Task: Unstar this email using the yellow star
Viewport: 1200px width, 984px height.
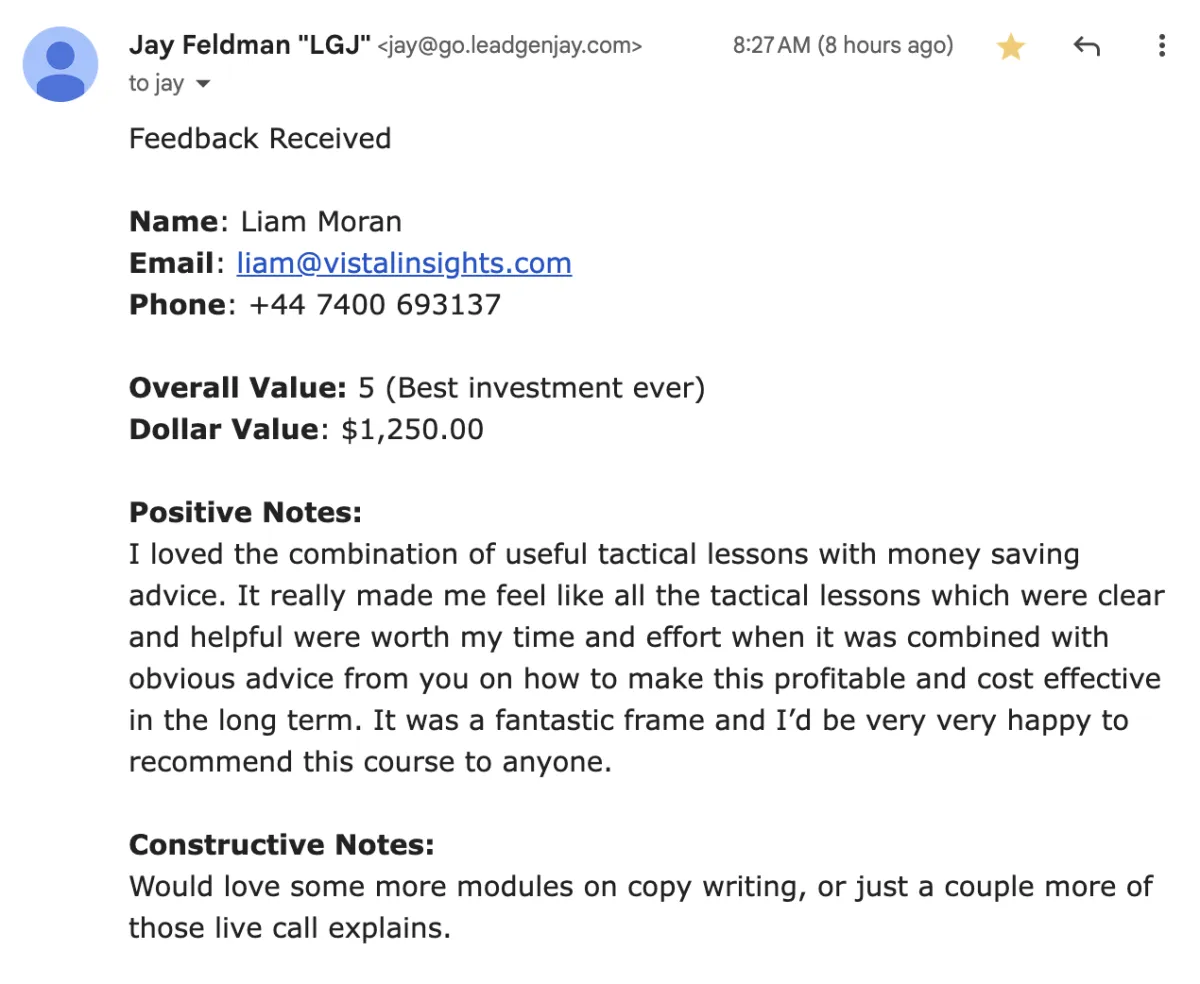Action: 1011,47
